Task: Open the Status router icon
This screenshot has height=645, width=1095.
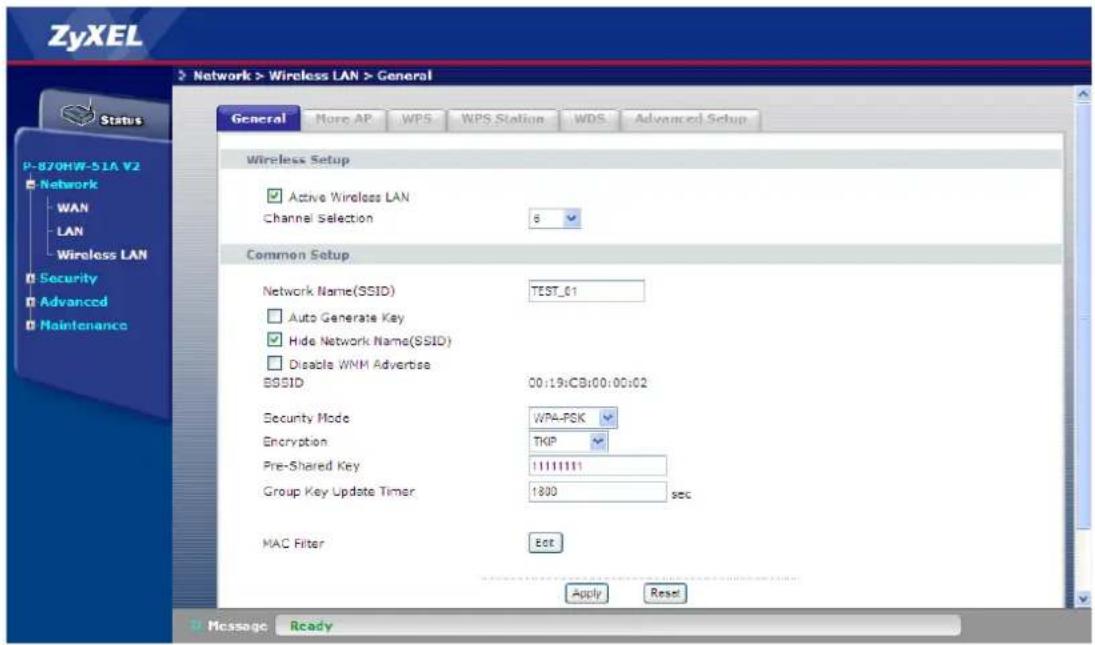Action: coord(78,114)
